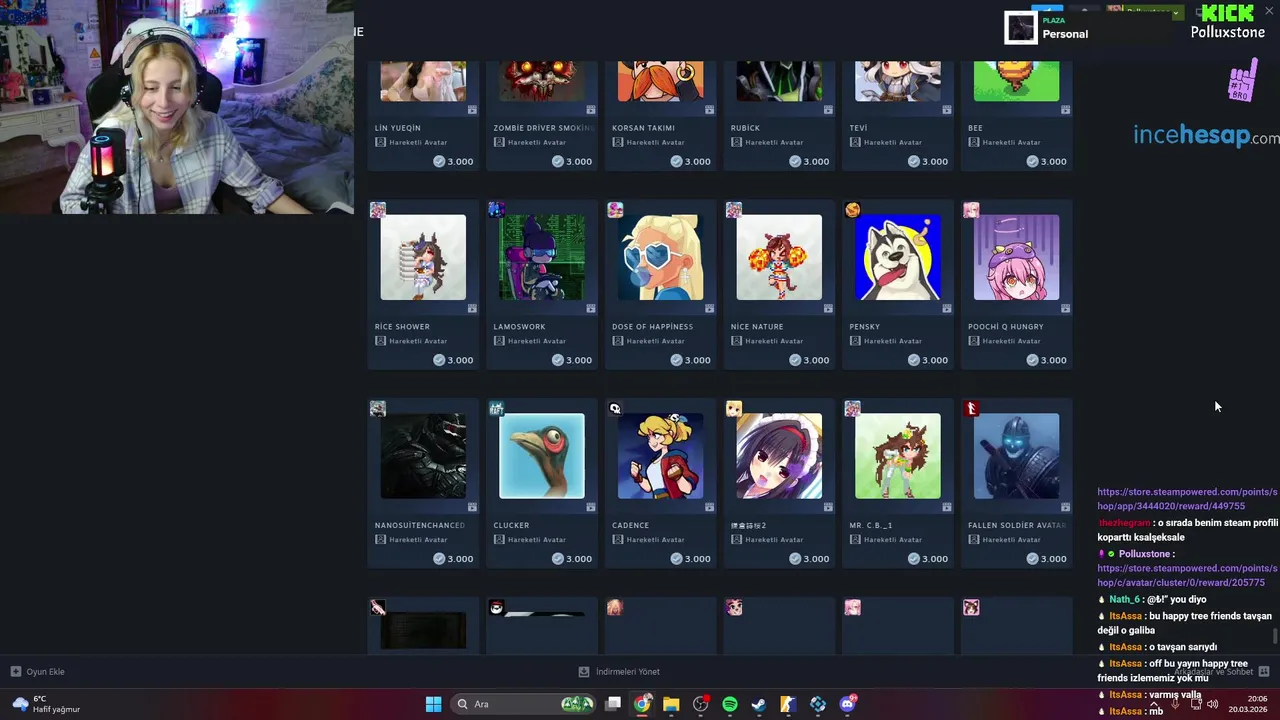
Task: Select the Poochi Q Hungry avatar thumbnail
Action: (1016, 257)
